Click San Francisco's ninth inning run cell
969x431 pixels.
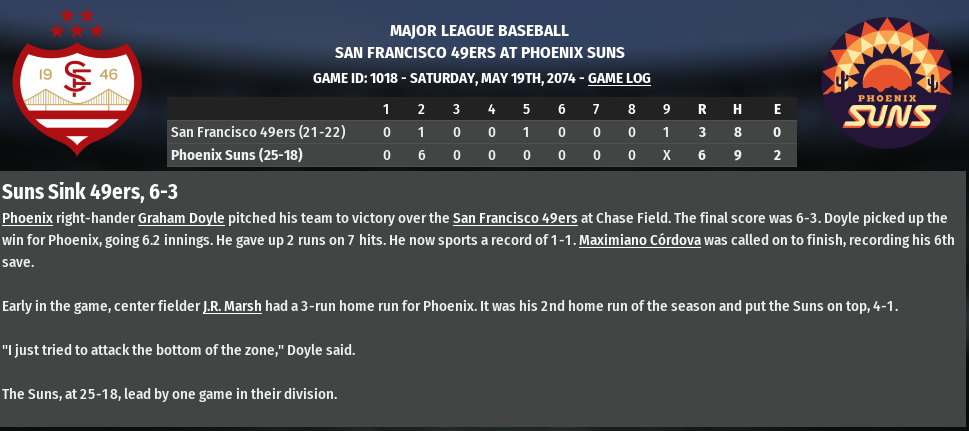[x=666, y=131]
